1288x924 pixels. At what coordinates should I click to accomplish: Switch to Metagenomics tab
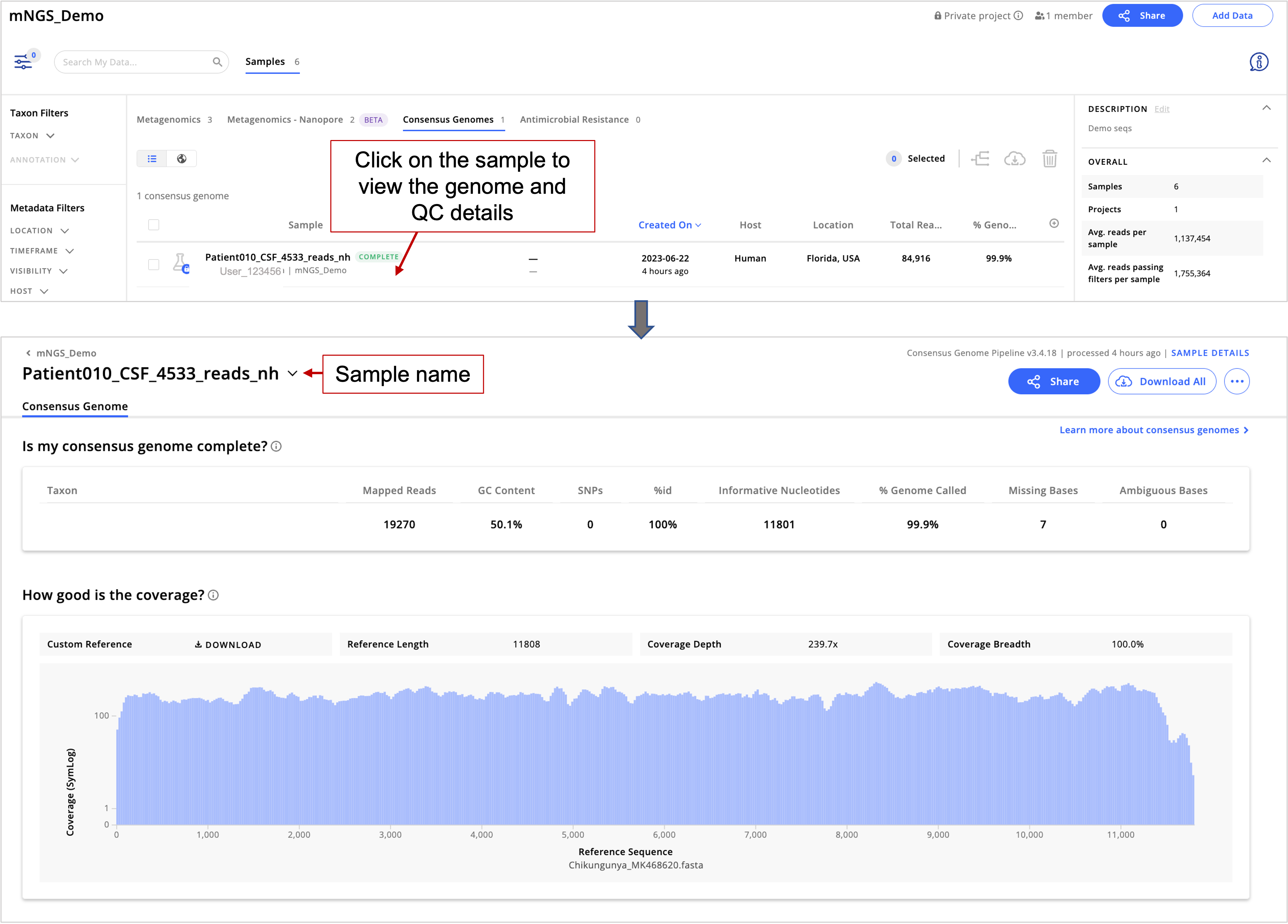coord(174,119)
